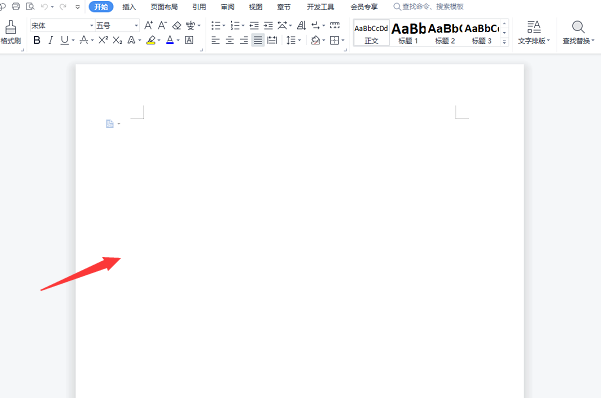Open the underline style dropdown arrow
Image resolution: width=601 pixels, height=398 pixels.
(73, 40)
